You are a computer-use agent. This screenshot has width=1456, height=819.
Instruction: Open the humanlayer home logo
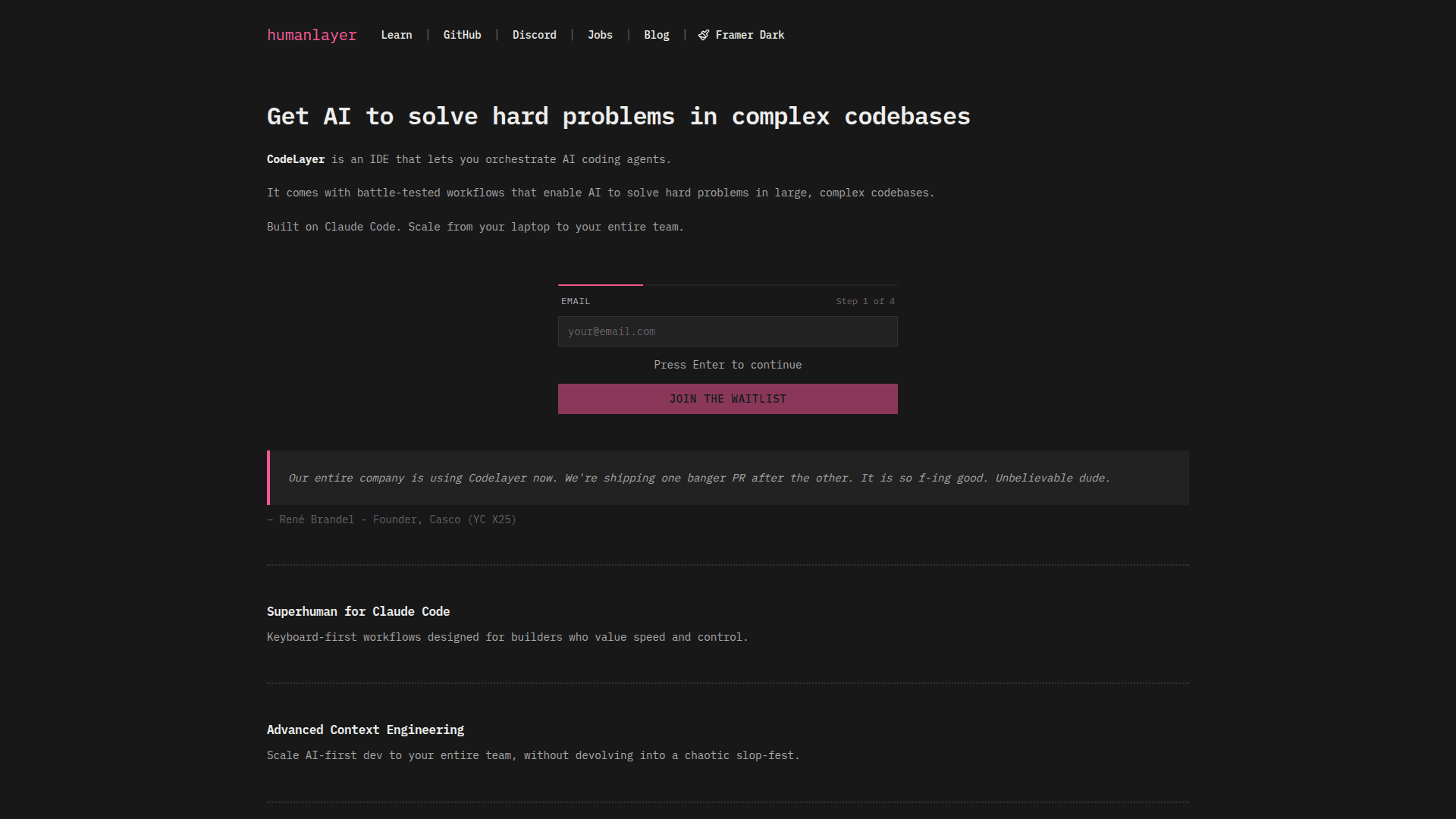pyautogui.click(x=311, y=35)
